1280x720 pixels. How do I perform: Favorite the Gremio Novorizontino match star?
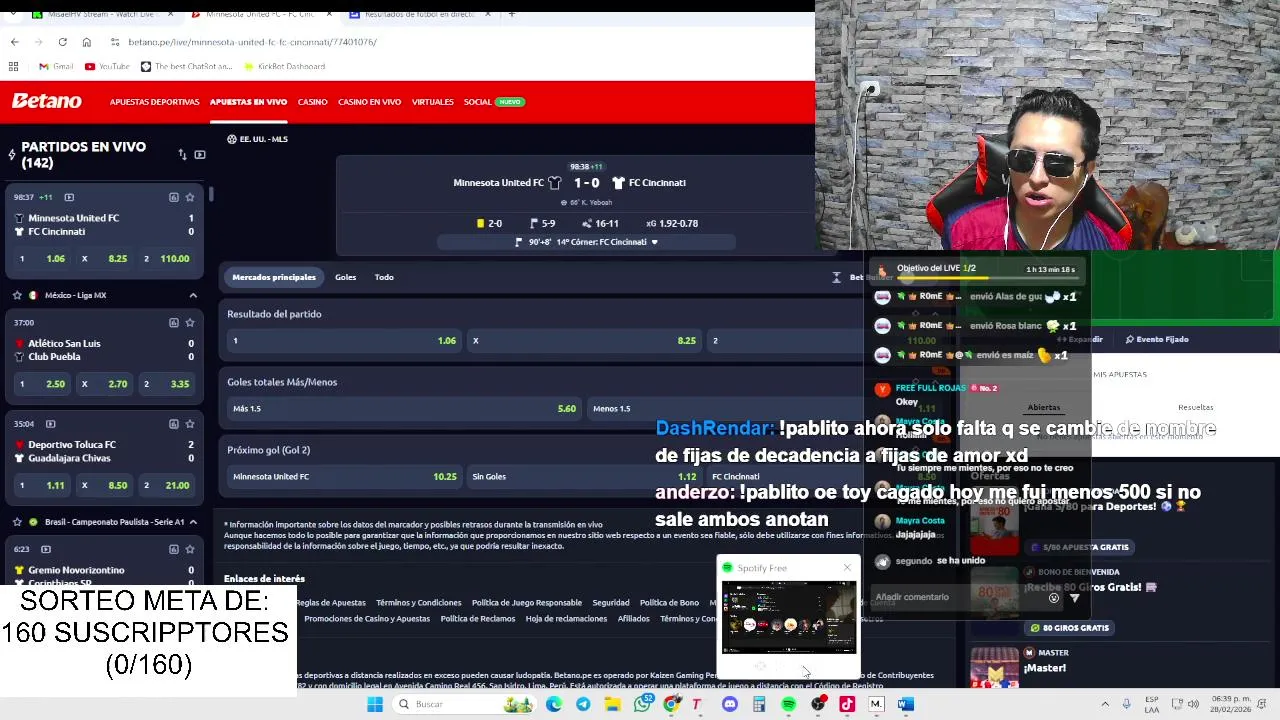190,549
